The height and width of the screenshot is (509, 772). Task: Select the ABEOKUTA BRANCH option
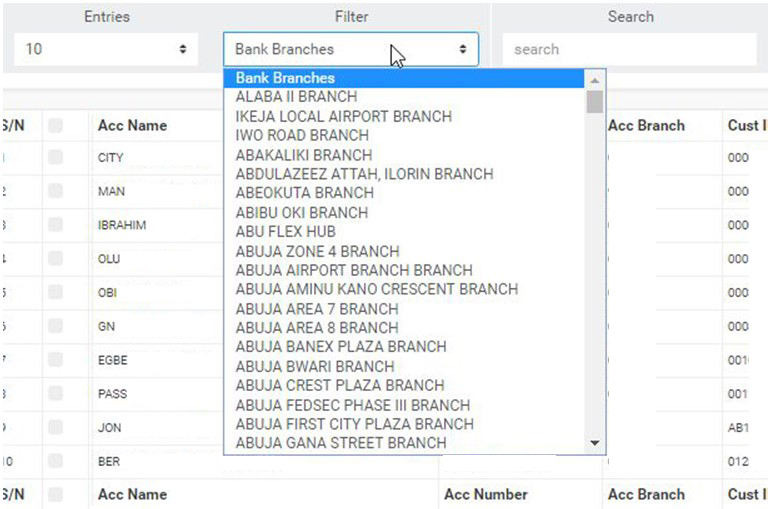tap(304, 193)
